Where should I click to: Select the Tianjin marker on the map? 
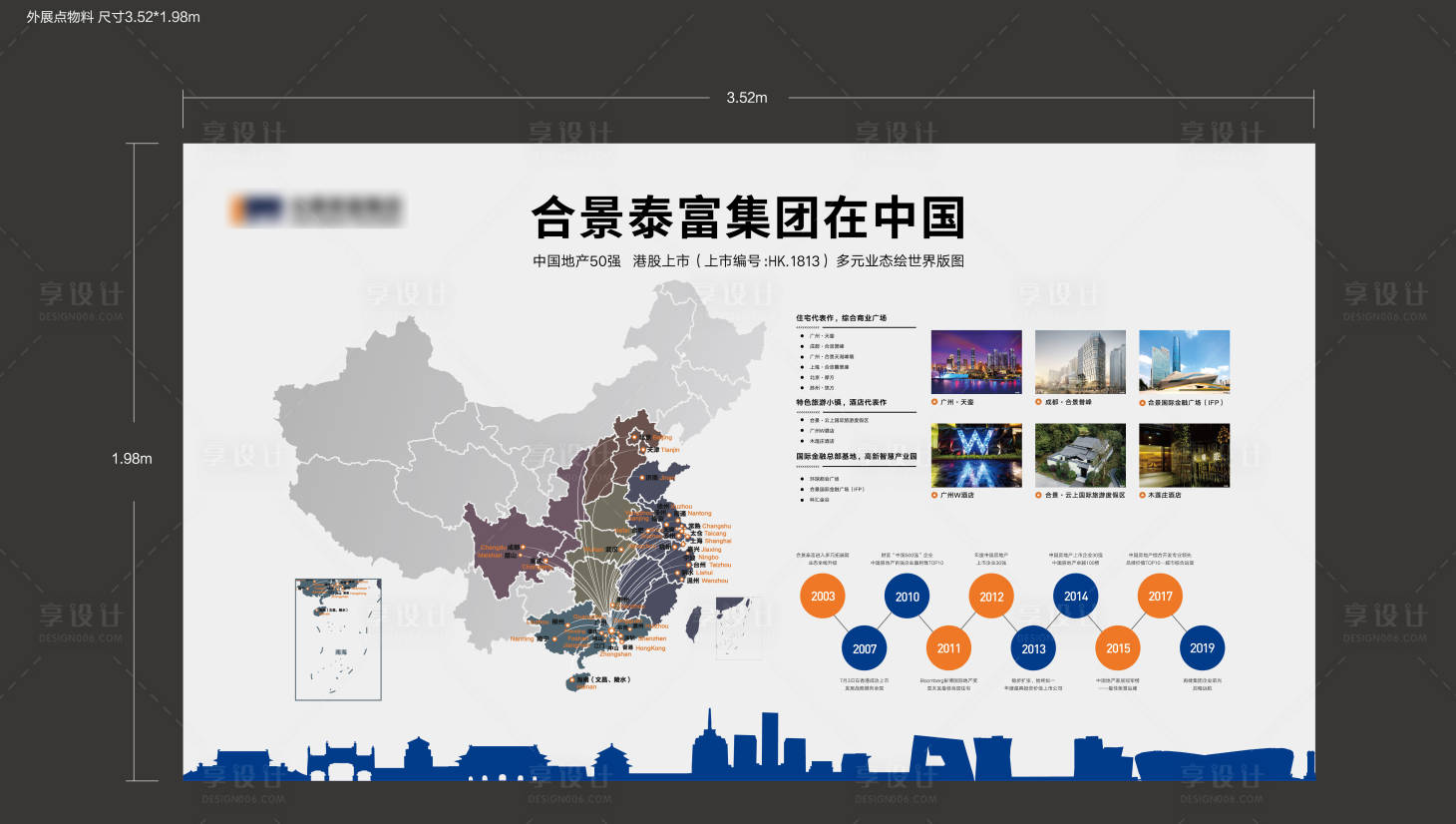coord(643,450)
